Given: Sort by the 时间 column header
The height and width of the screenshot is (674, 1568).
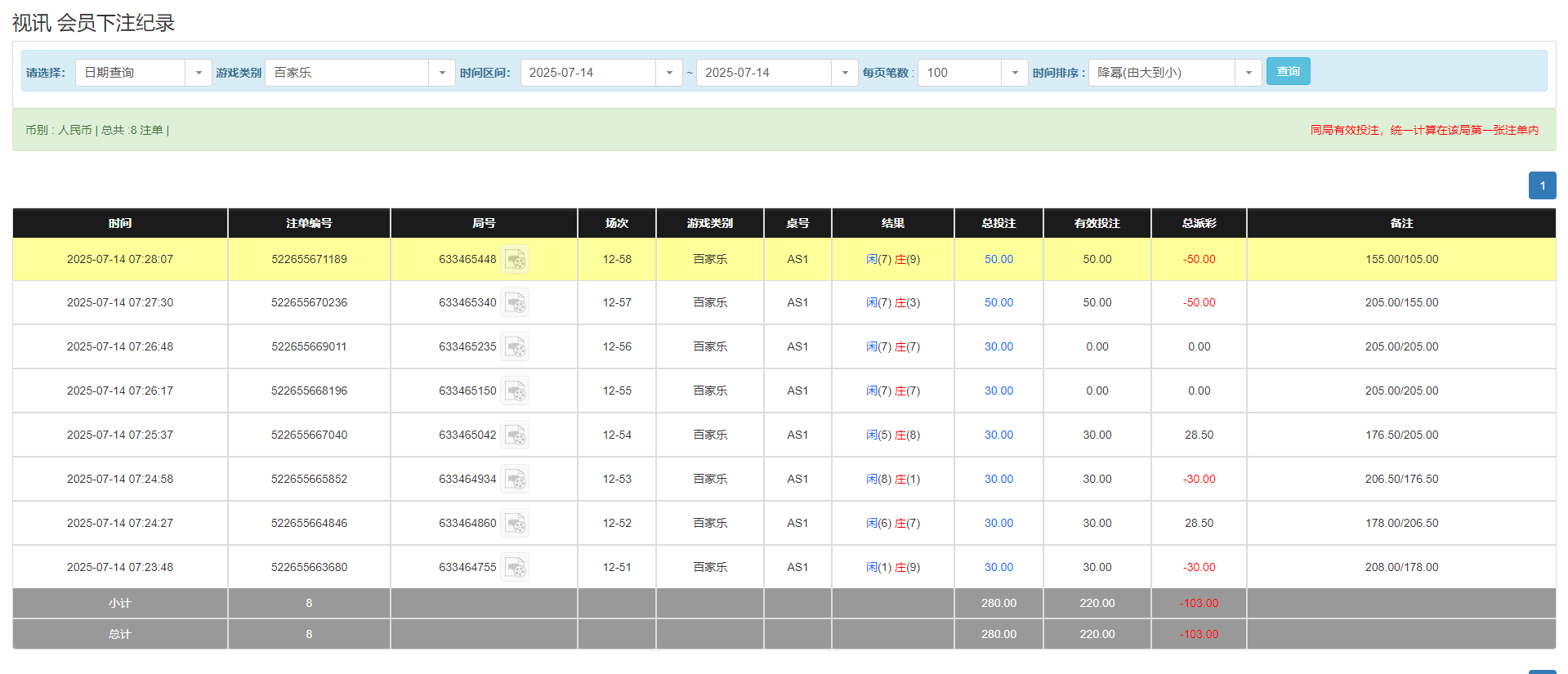Looking at the screenshot, I should [120, 223].
